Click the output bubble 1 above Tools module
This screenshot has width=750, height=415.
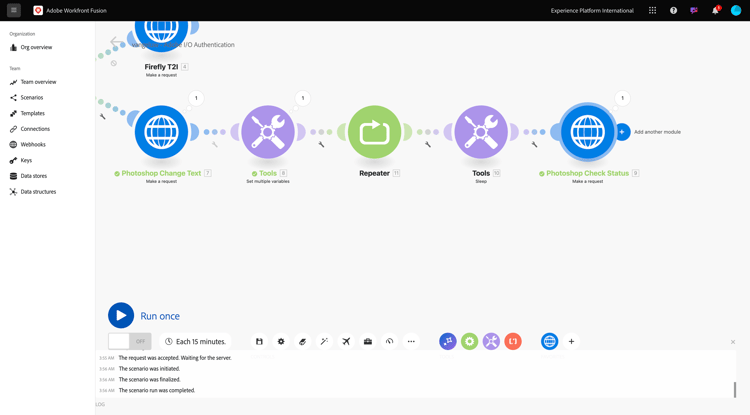pos(303,98)
